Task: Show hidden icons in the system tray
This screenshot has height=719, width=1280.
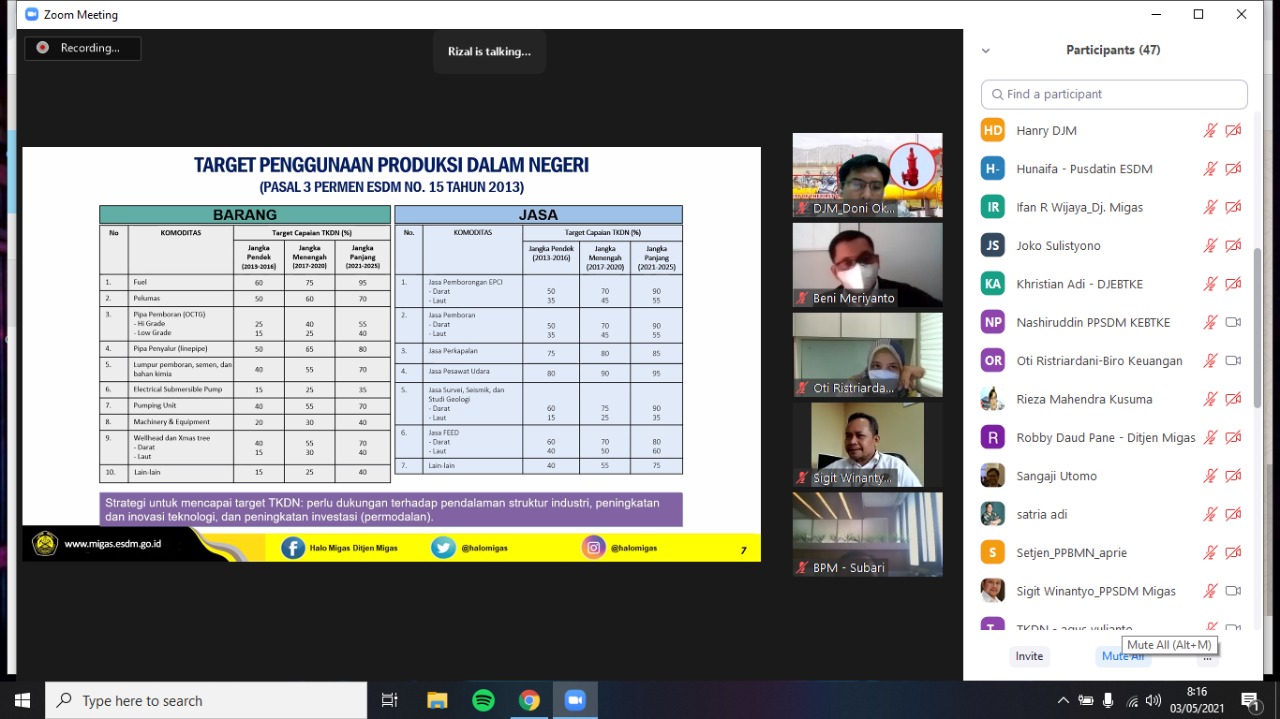Action: click(1063, 700)
